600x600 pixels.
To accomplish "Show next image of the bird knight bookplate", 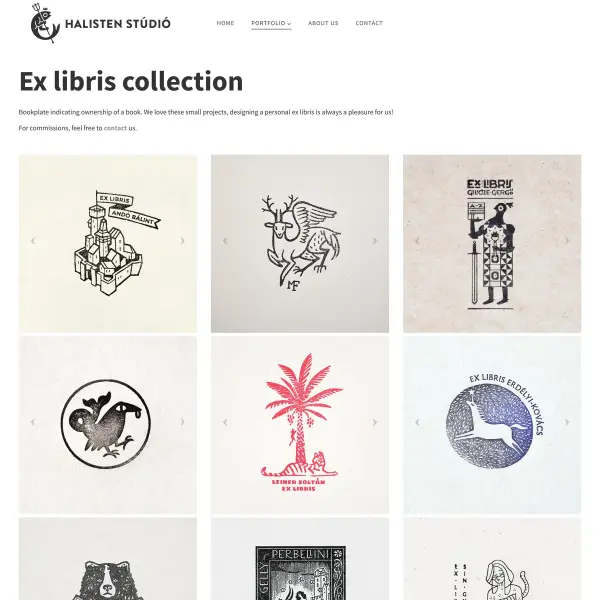I will (567, 241).
